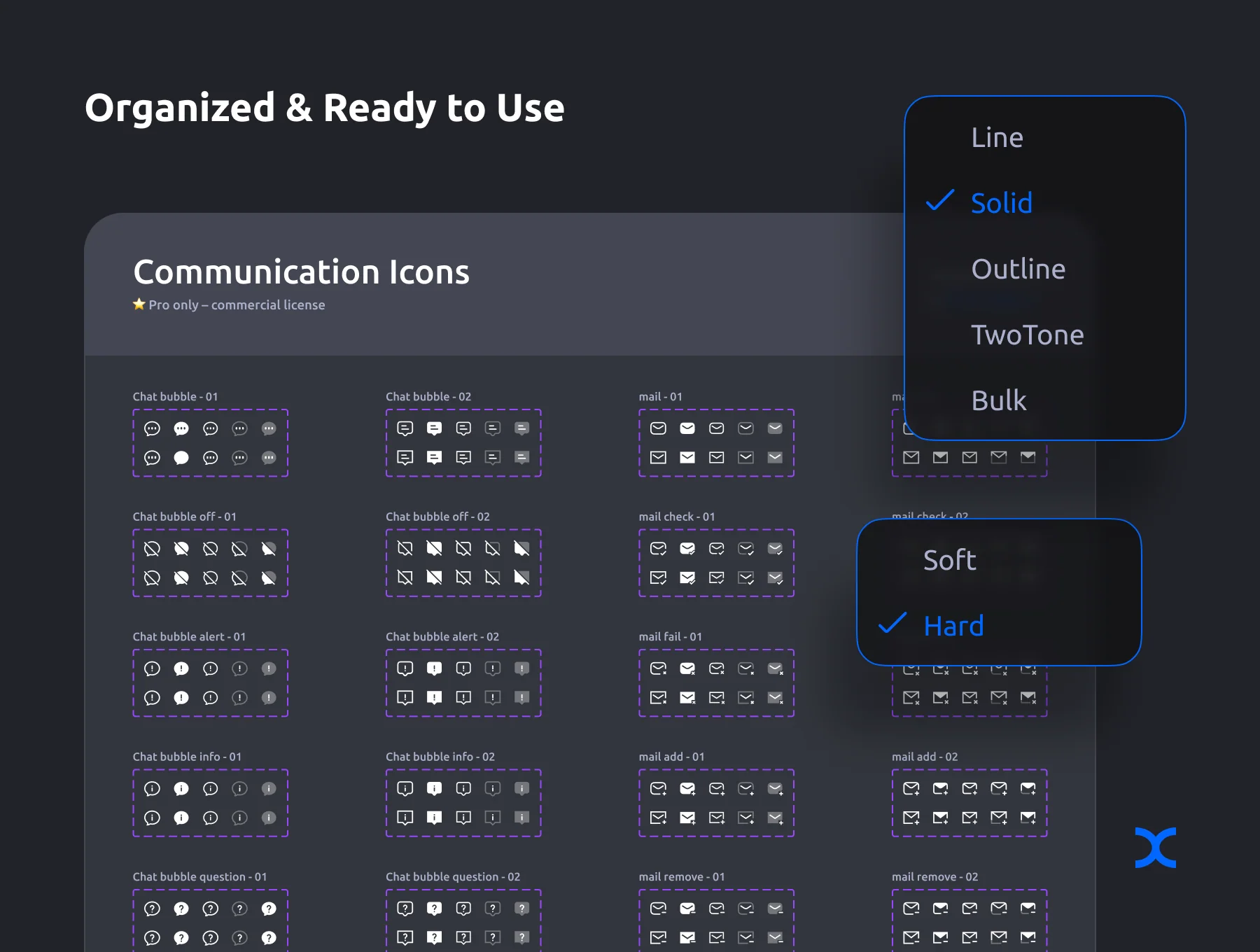Pick top-row line icon in Chat bubble off - 01
Viewport: 1260px width, 952px height.
(152, 549)
